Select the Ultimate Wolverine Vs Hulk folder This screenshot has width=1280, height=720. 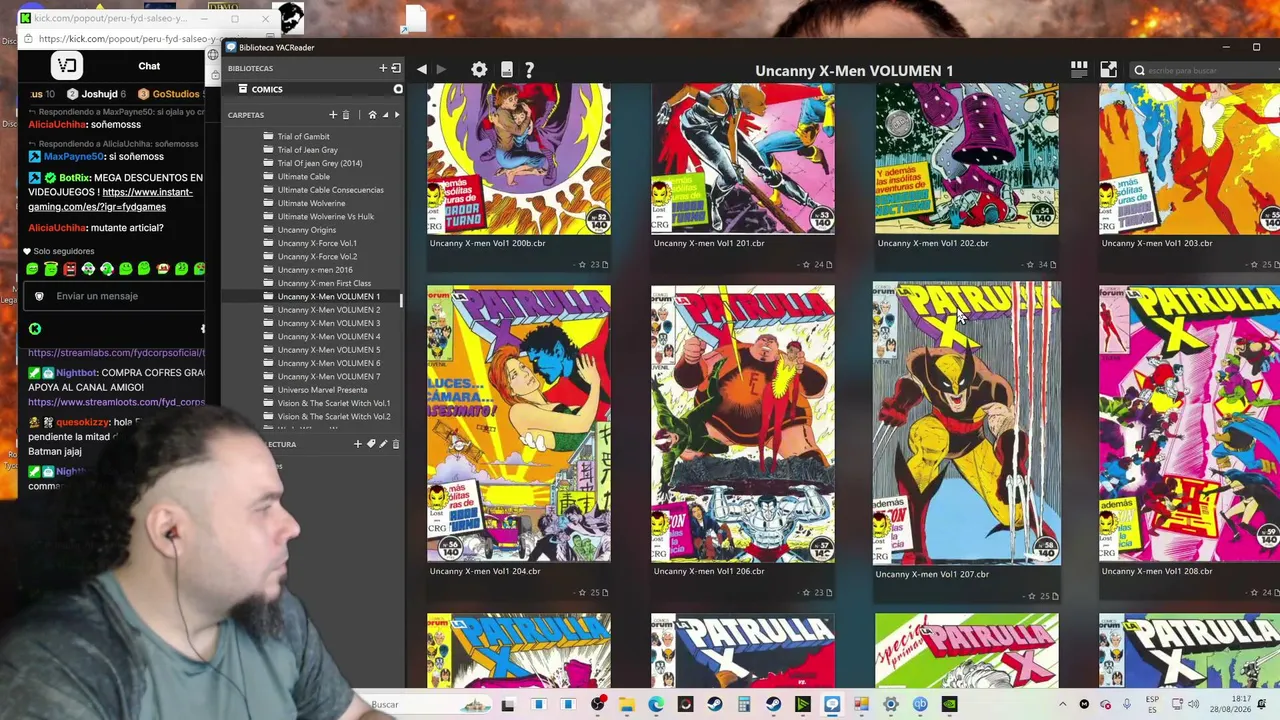click(x=325, y=216)
